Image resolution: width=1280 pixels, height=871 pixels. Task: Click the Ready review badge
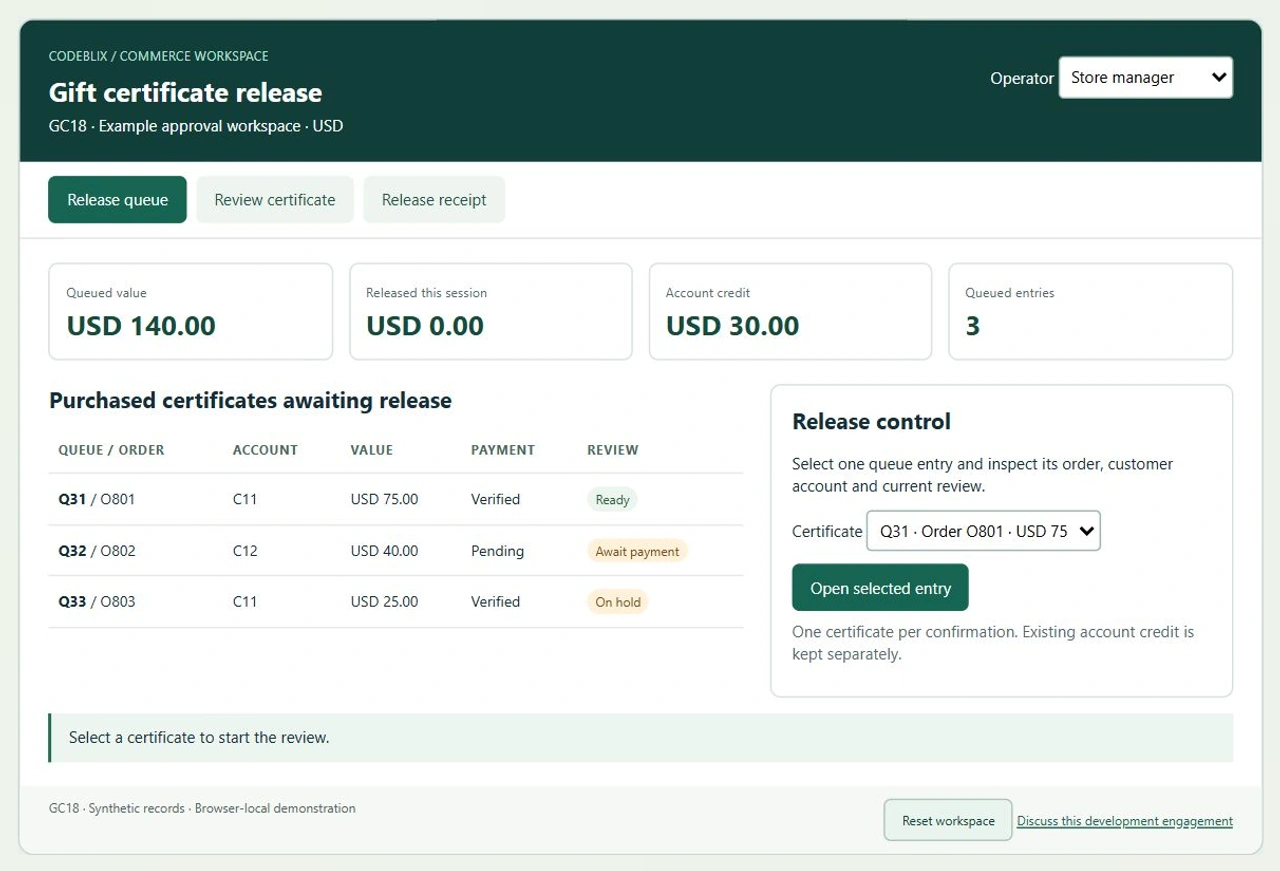click(612, 500)
